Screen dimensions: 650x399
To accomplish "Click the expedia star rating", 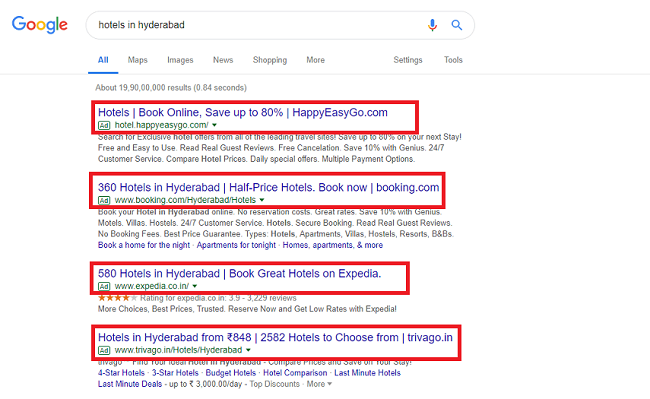I will click(x=117, y=298).
